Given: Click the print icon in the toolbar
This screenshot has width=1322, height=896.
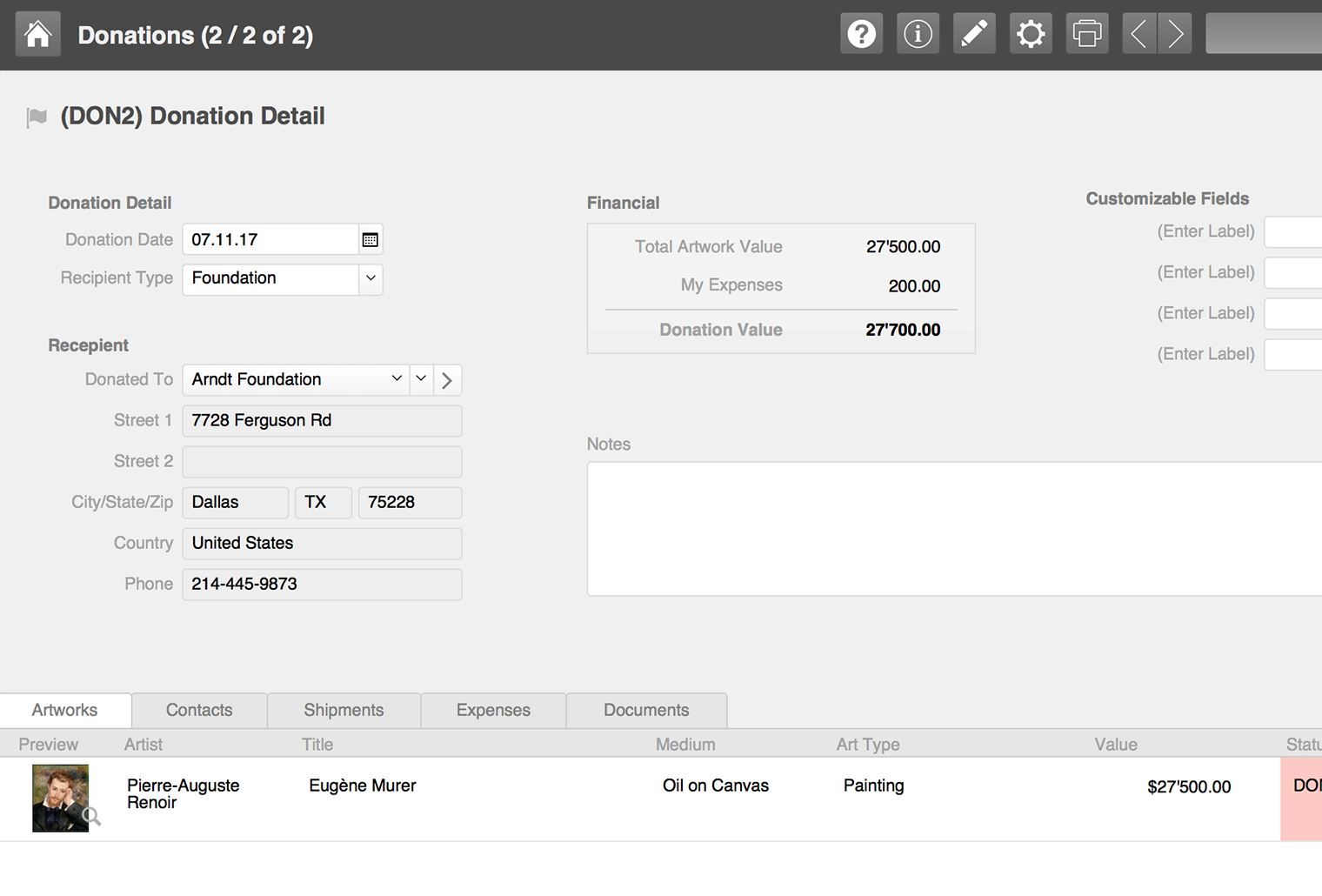Looking at the screenshot, I should tap(1087, 34).
